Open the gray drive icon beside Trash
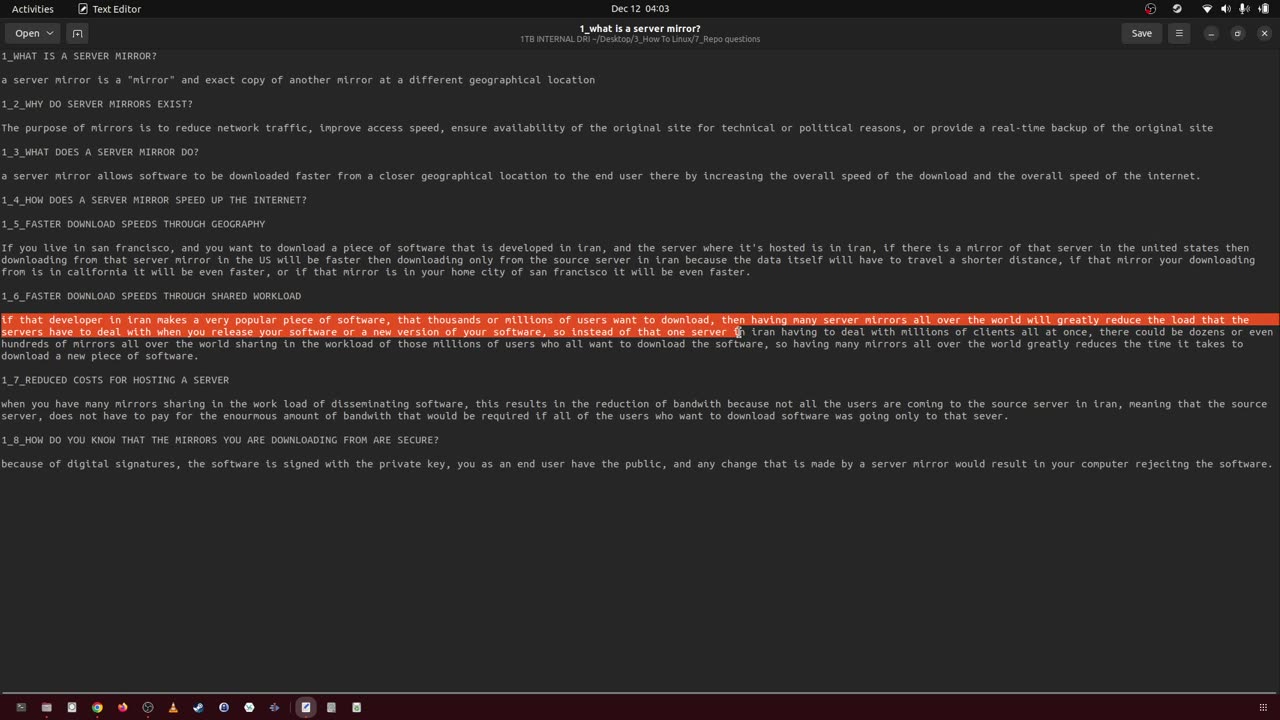Viewport: 1280px width, 720px height. 331,707
